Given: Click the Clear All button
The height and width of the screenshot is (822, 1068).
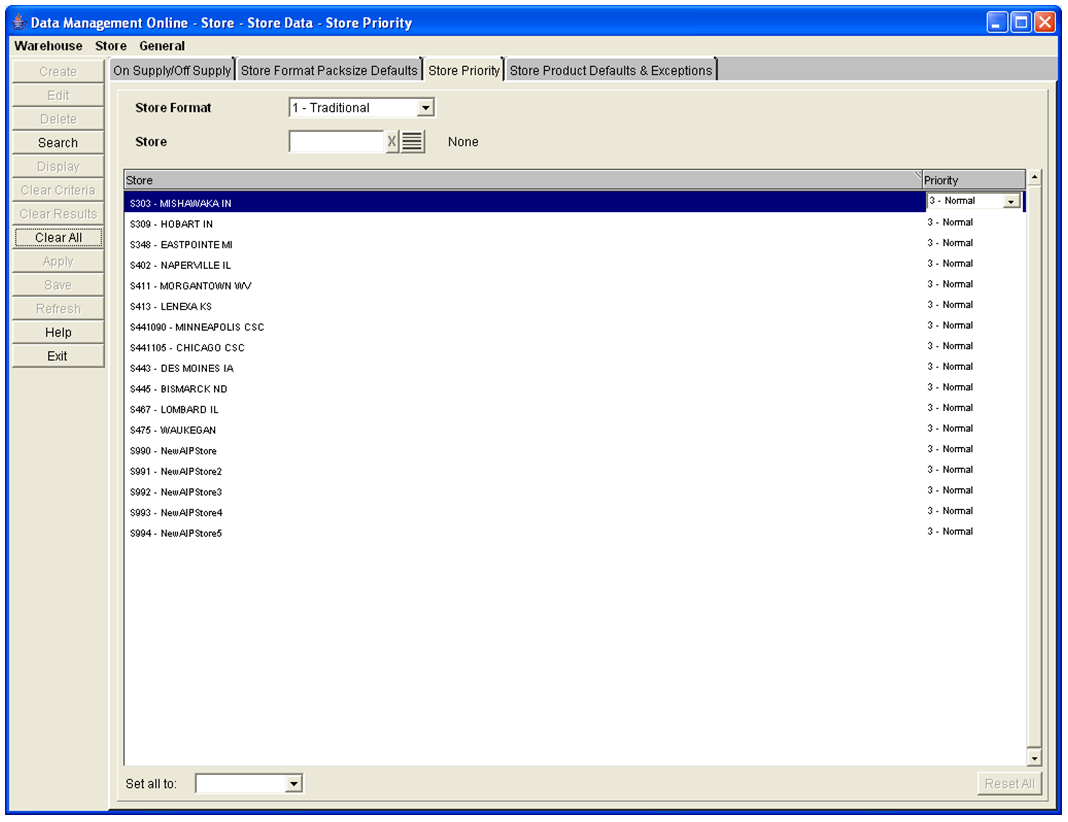Looking at the screenshot, I should [57, 237].
